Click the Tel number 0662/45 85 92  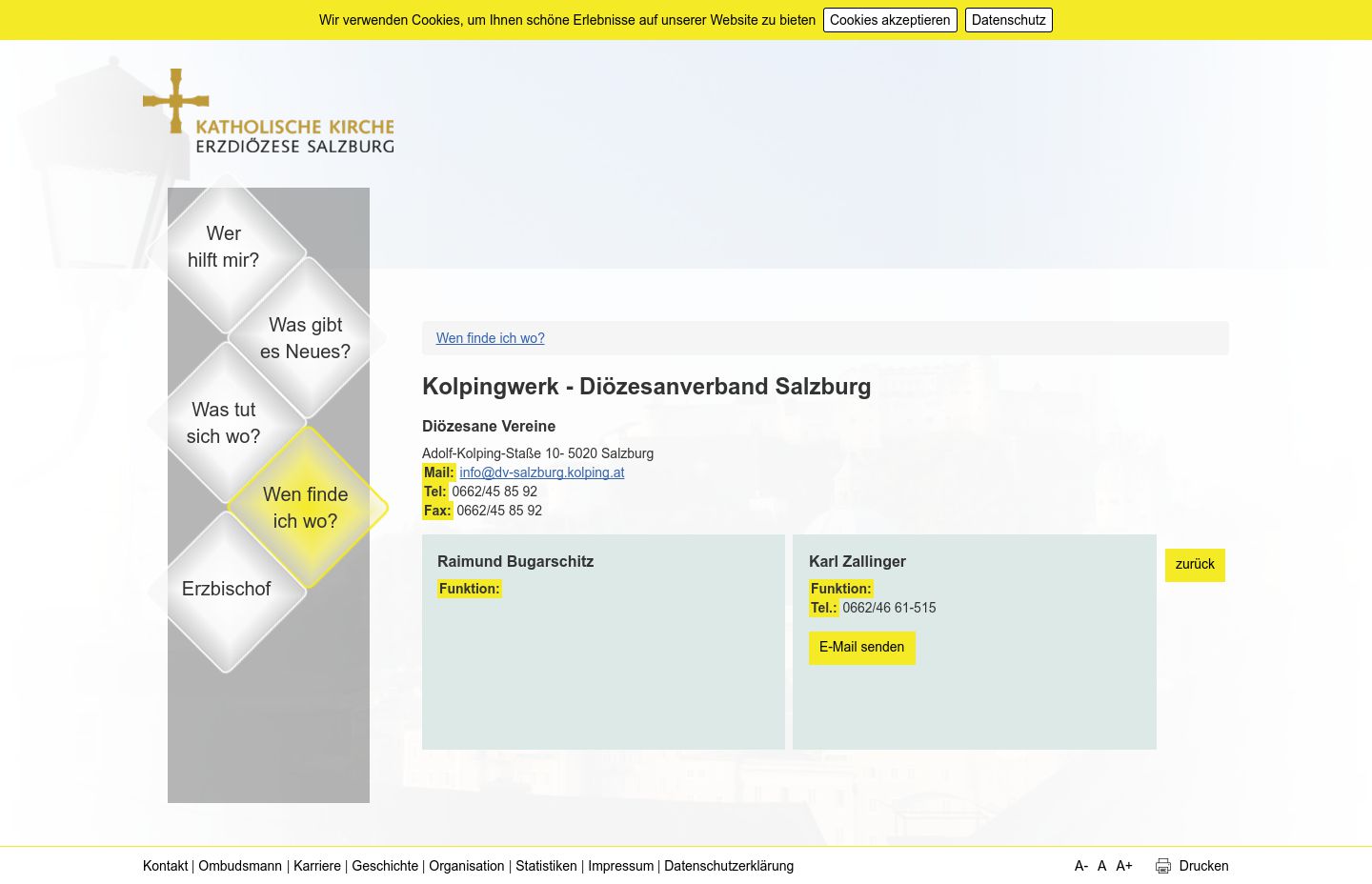(x=494, y=492)
